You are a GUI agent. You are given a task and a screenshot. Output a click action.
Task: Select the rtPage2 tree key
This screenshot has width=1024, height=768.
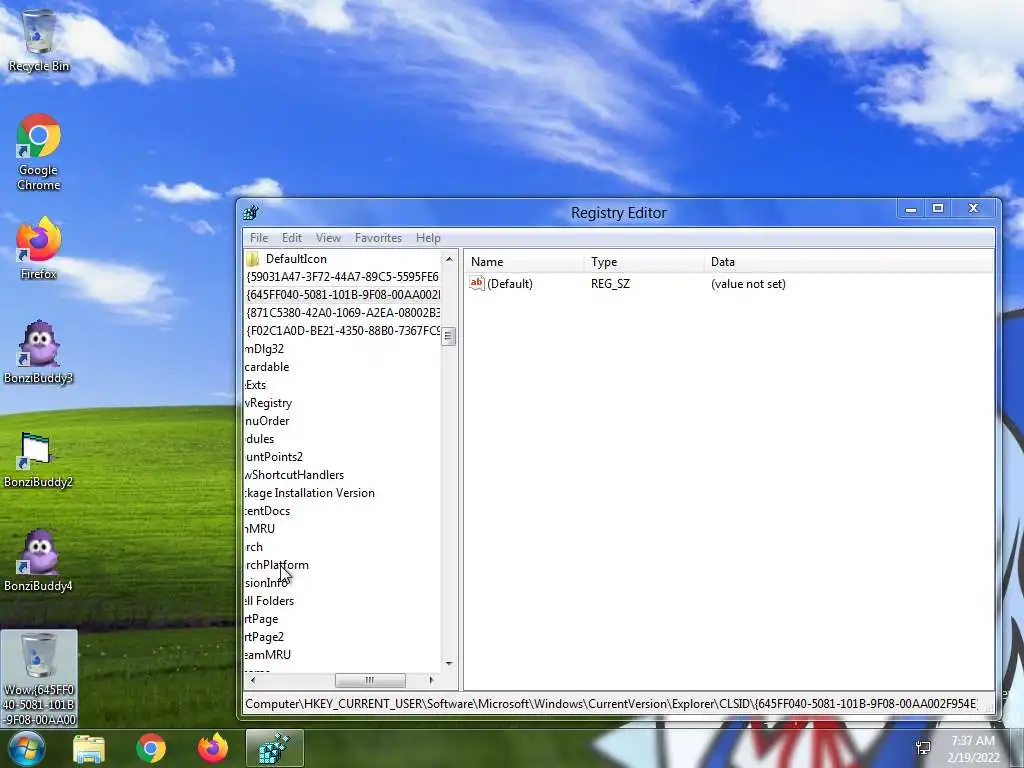click(x=264, y=637)
